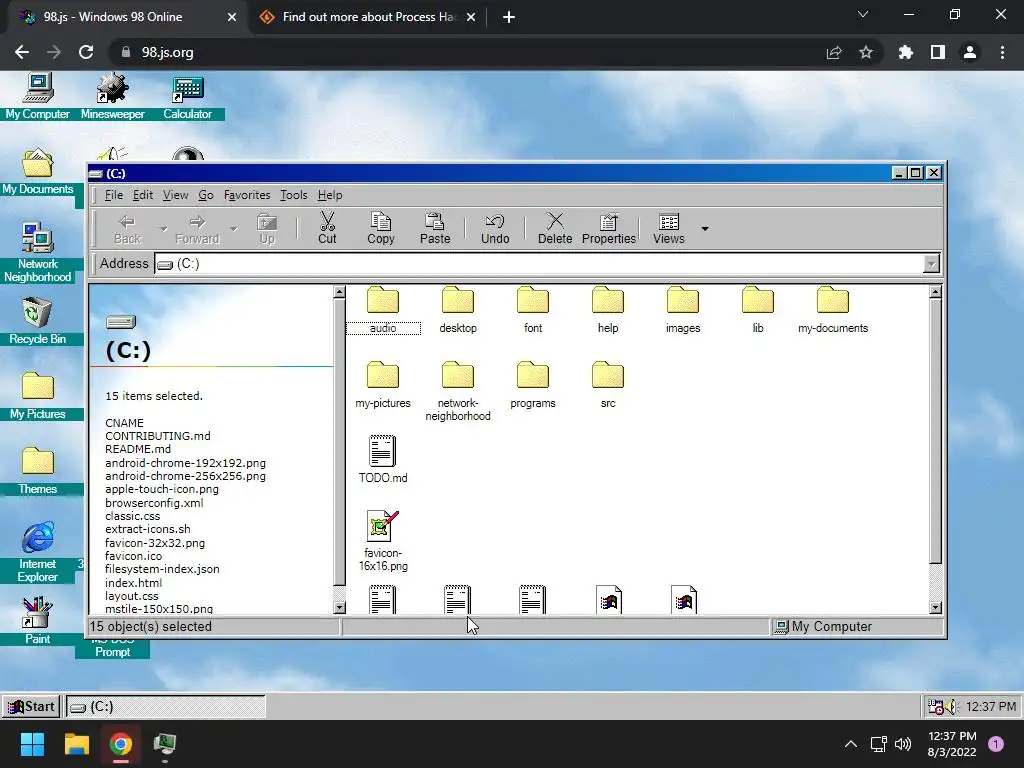Show hidden Windows tray icons
Viewport: 1024px width, 768px height.
tap(850, 743)
